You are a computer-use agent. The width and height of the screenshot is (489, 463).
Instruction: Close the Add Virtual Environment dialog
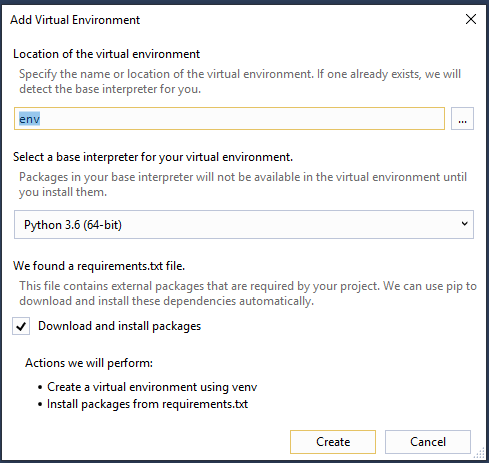pyautogui.click(x=471, y=19)
